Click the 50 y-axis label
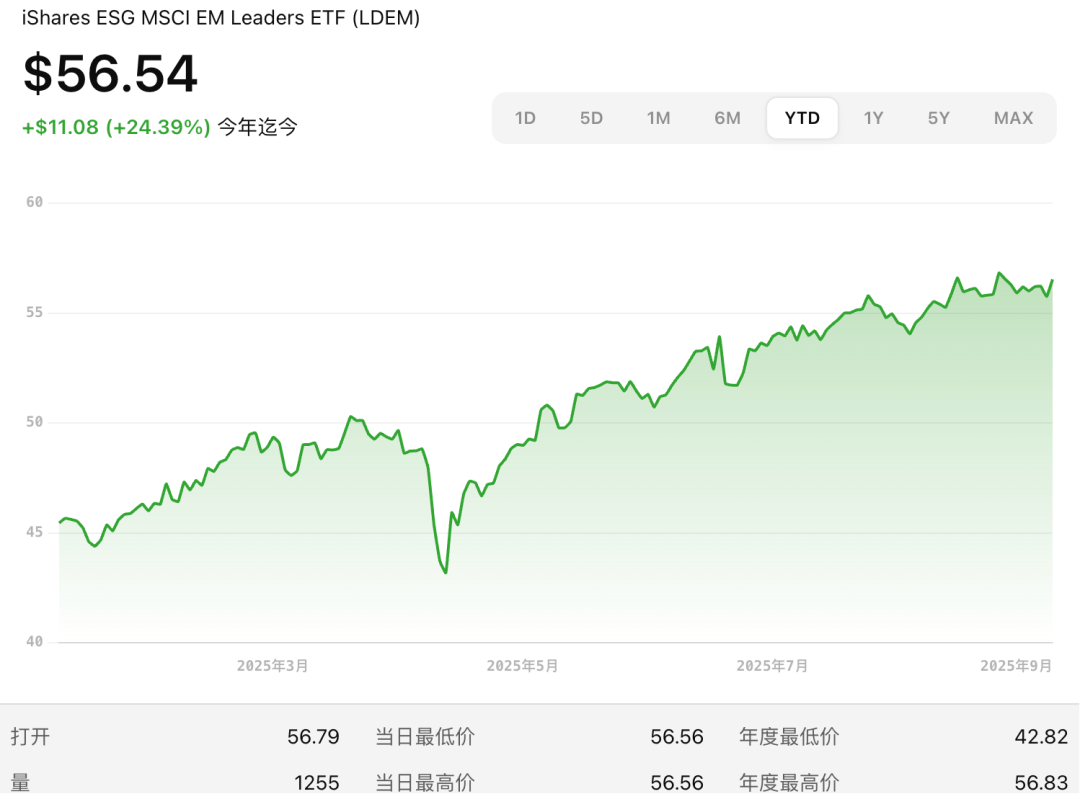This screenshot has width=1080, height=794. point(34,422)
